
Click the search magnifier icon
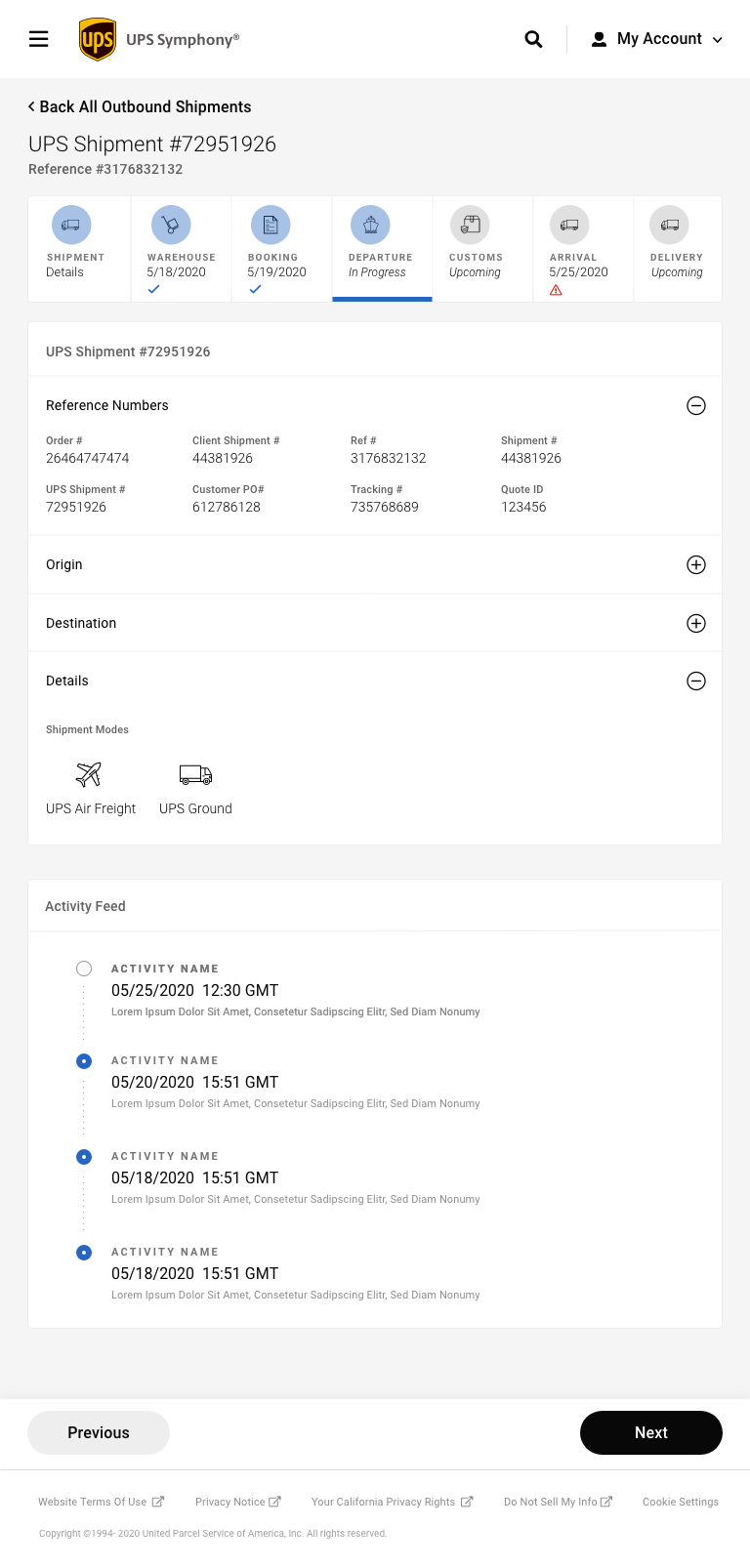pyautogui.click(x=533, y=39)
